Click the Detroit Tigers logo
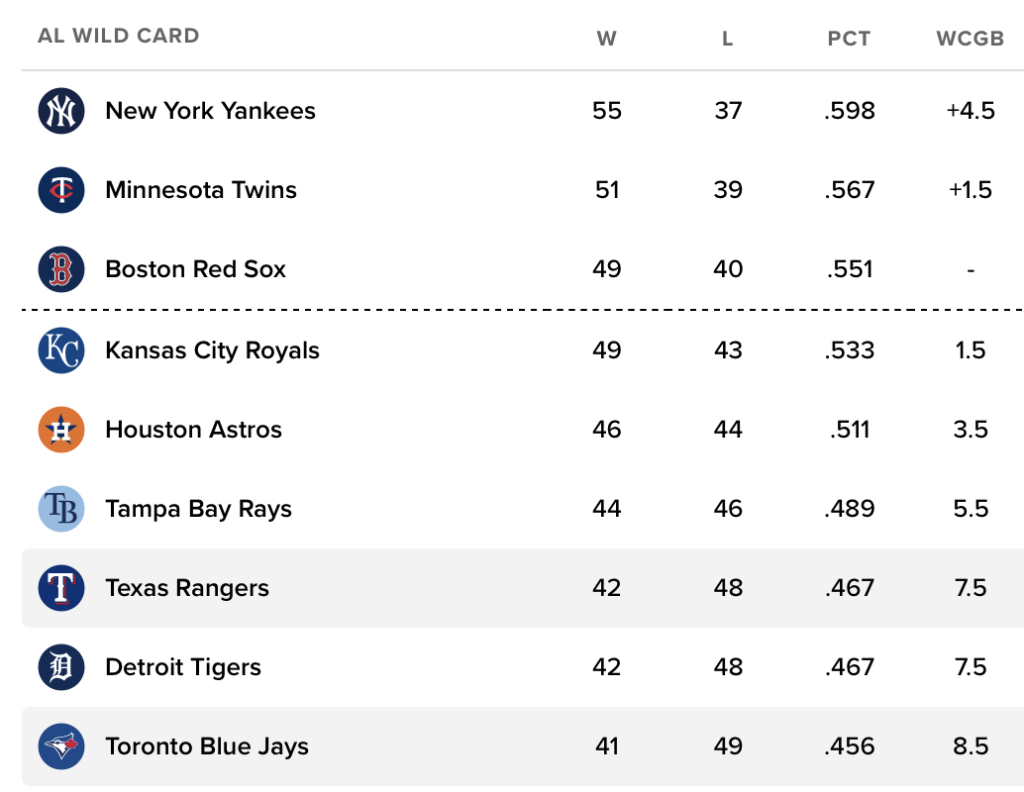The height and width of the screenshot is (792, 1024). (x=61, y=667)
